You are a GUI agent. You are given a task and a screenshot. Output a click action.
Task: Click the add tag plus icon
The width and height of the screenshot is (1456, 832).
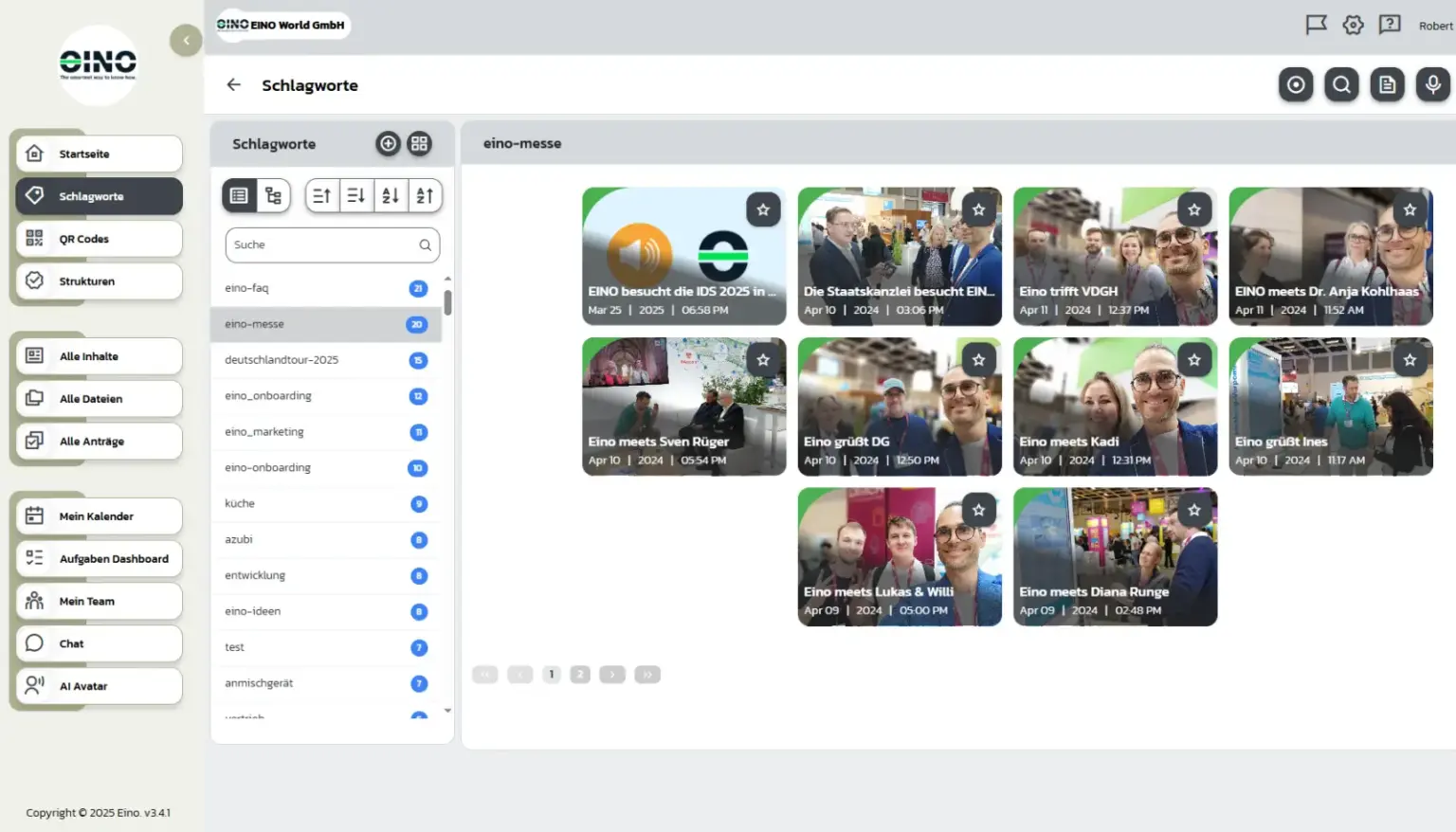(388, 143)
